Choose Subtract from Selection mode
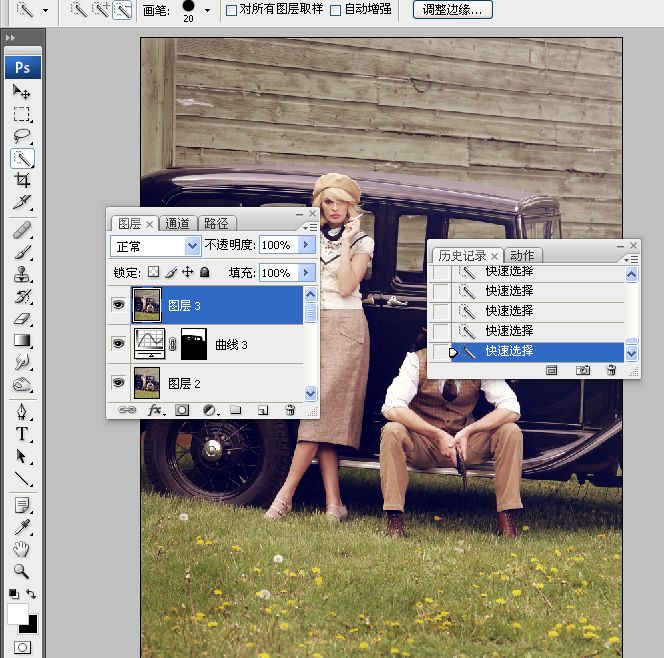This screenshot has height=658, width=664. [122, 10]
